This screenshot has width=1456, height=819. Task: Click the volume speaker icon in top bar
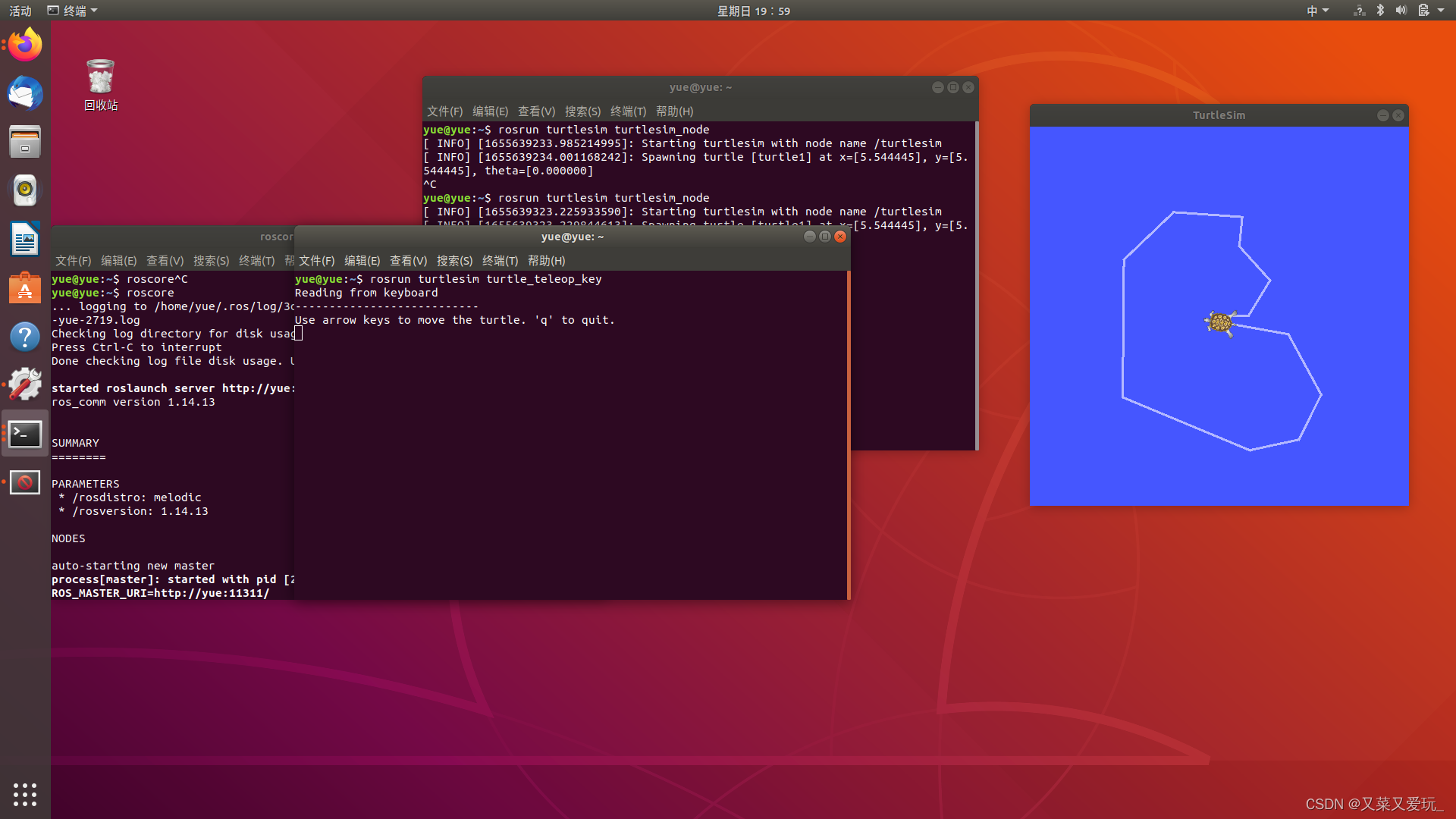tap(1401, 11)
